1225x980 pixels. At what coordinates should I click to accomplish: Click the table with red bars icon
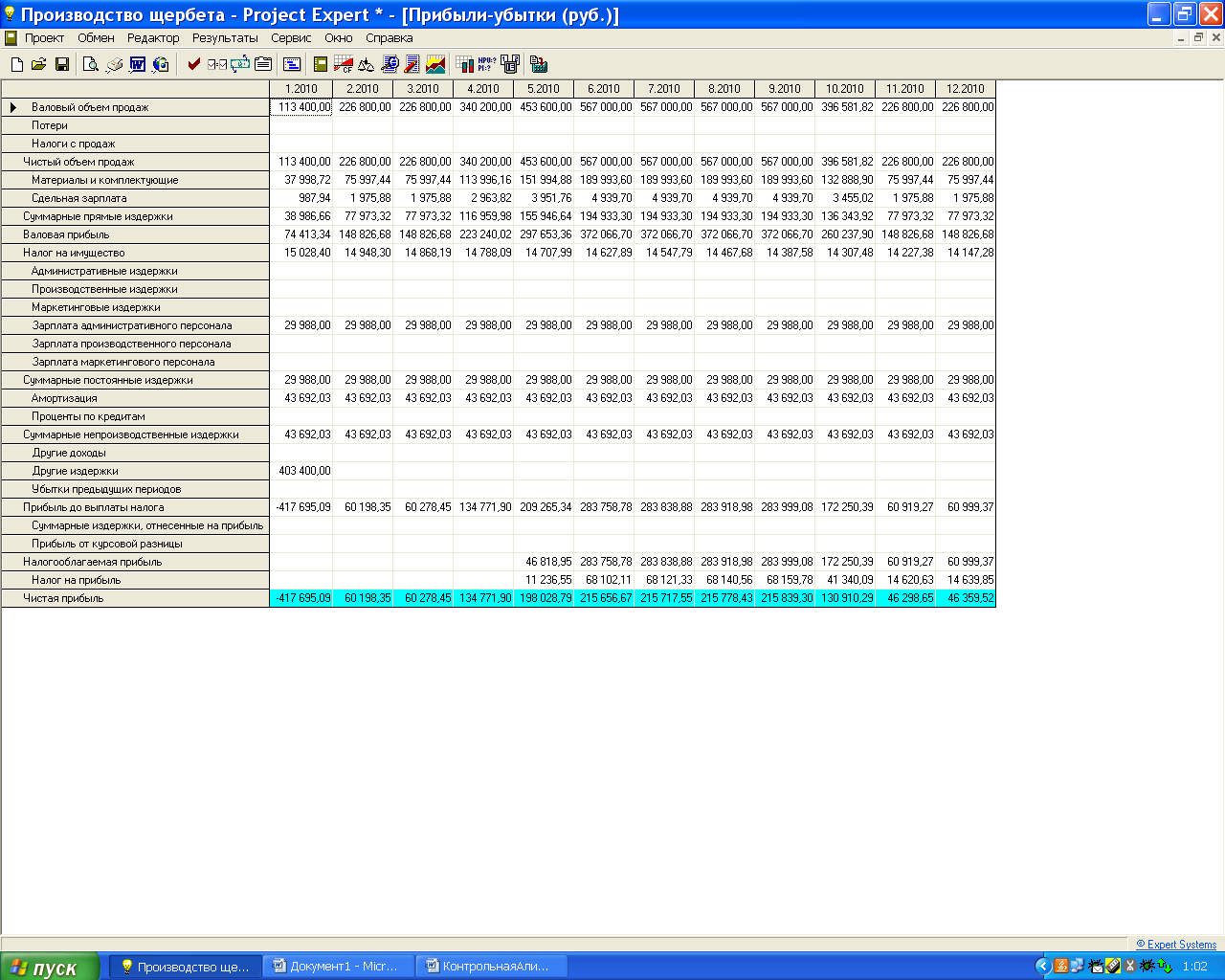pyautogui.click(x=465, y=64)
